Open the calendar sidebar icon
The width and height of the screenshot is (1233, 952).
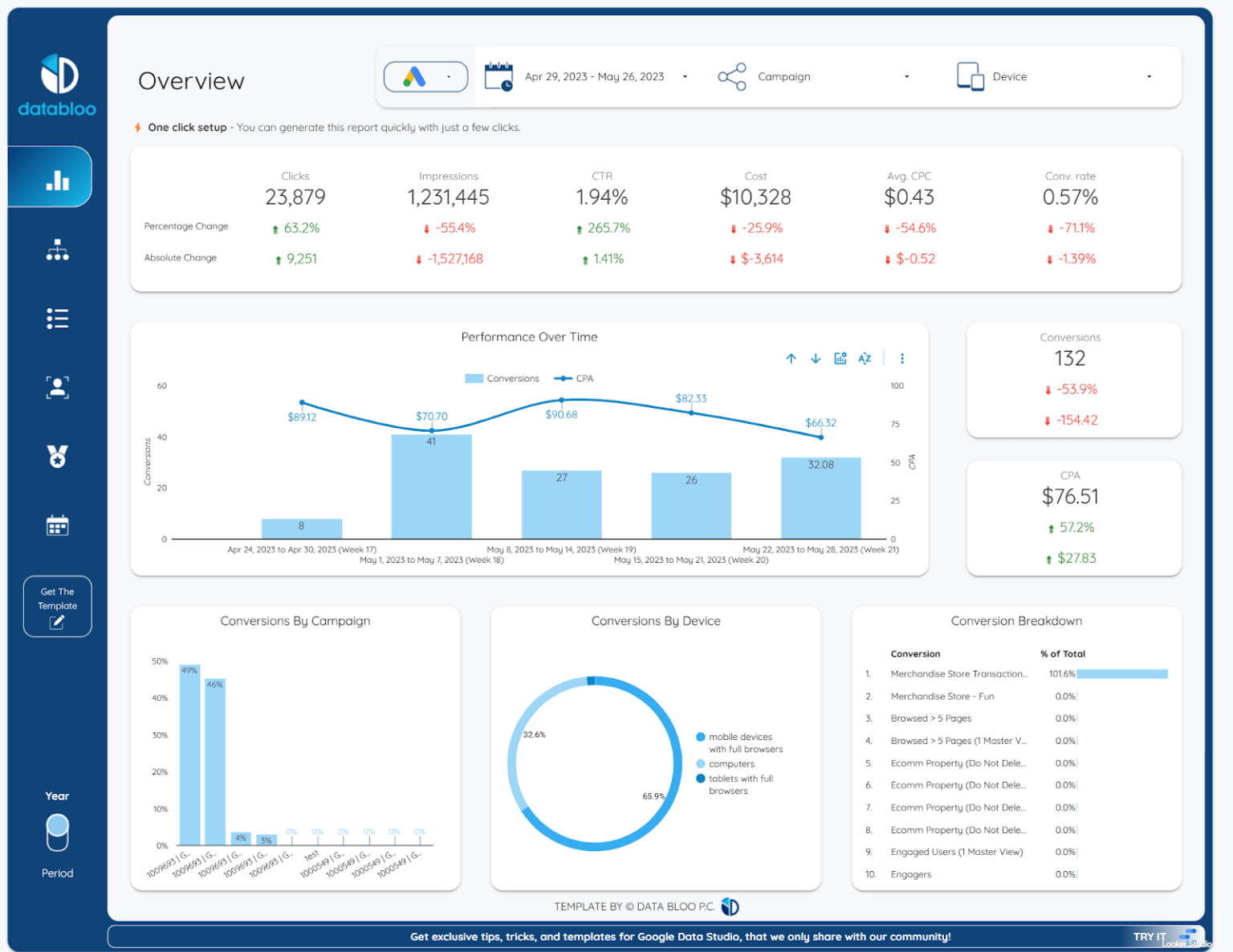[x=57, y=526]
